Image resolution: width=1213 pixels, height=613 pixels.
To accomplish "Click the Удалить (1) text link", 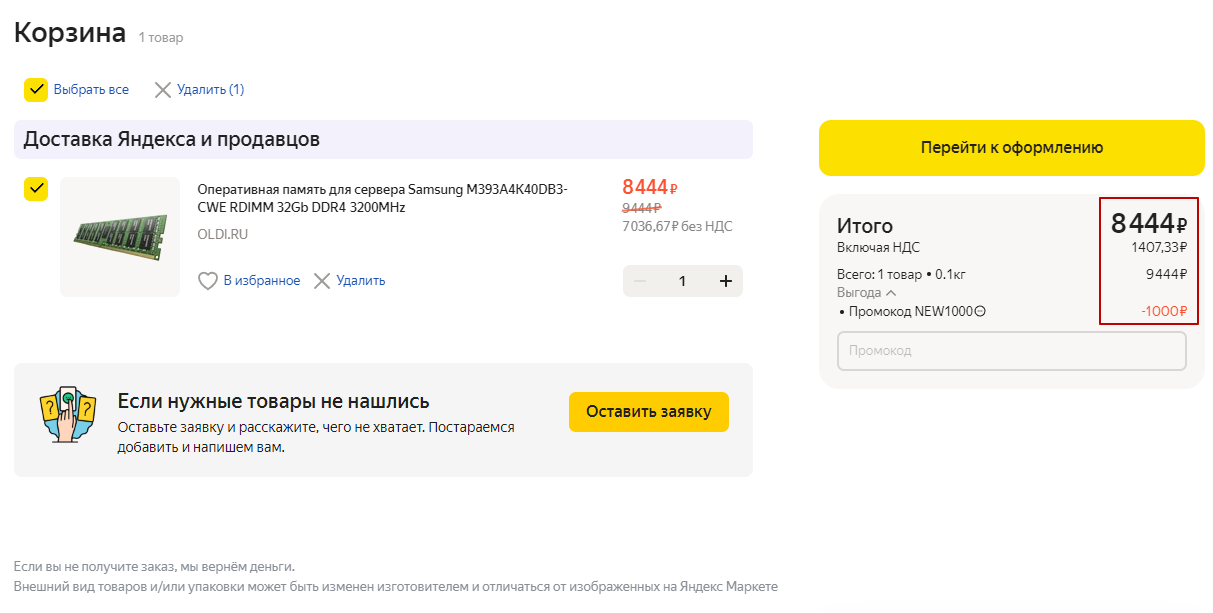I will (x=210, y=90).
